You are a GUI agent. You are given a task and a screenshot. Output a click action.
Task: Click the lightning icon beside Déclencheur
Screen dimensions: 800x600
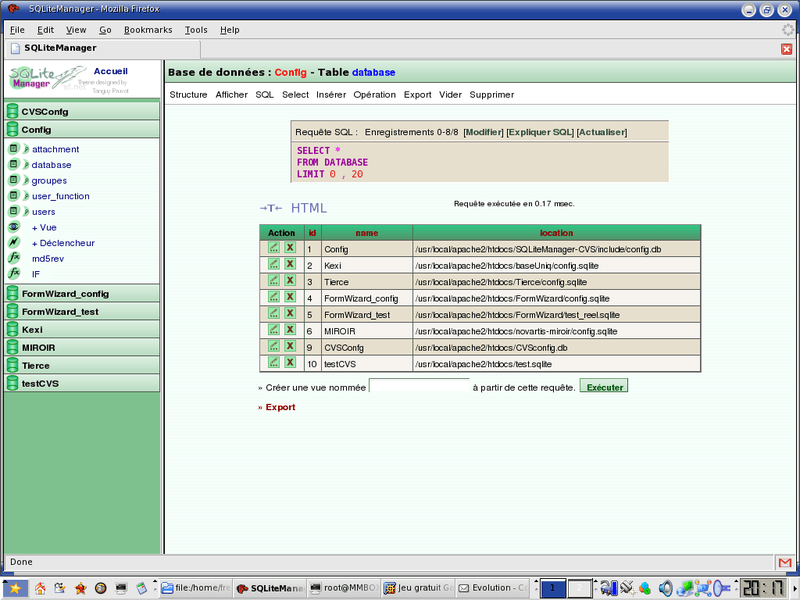point(14,243)
